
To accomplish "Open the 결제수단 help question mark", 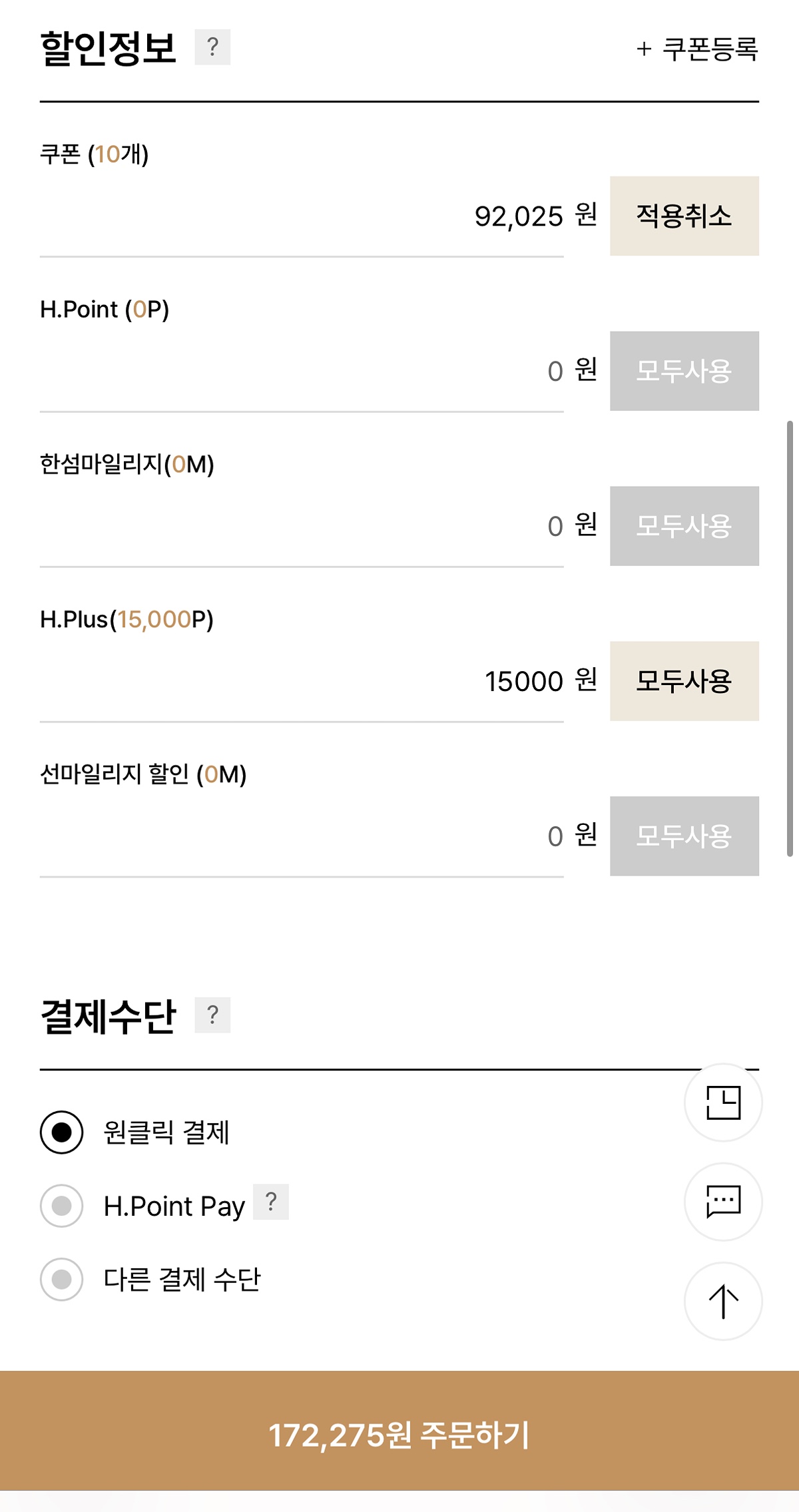I will [x=212, y=1015].
